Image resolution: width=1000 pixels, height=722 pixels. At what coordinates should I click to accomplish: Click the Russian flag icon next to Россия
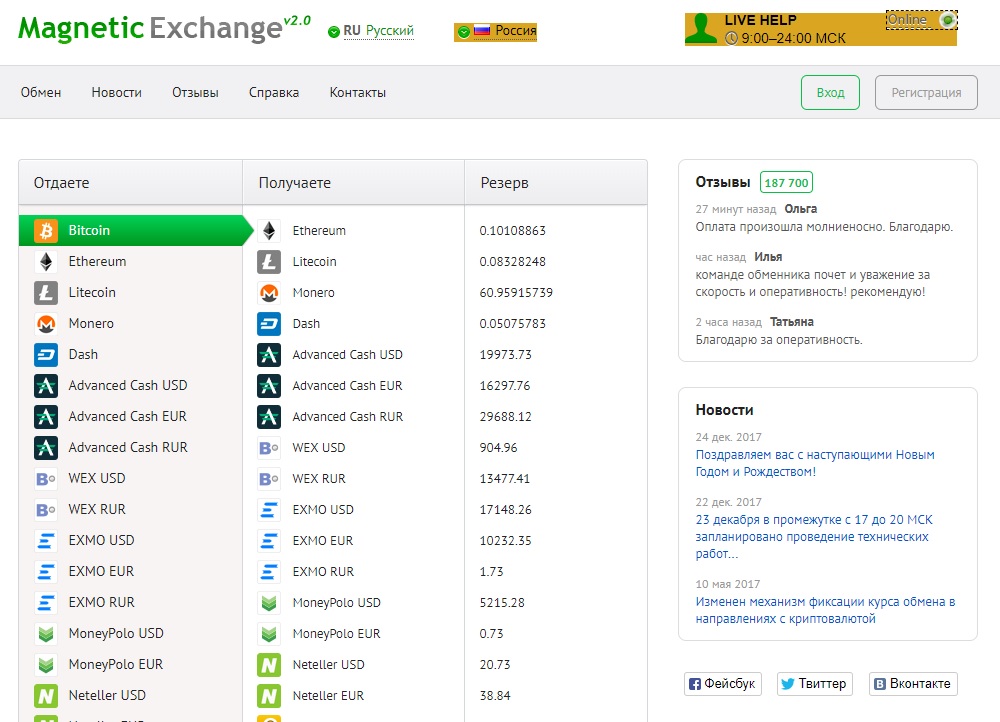point(482,31)
